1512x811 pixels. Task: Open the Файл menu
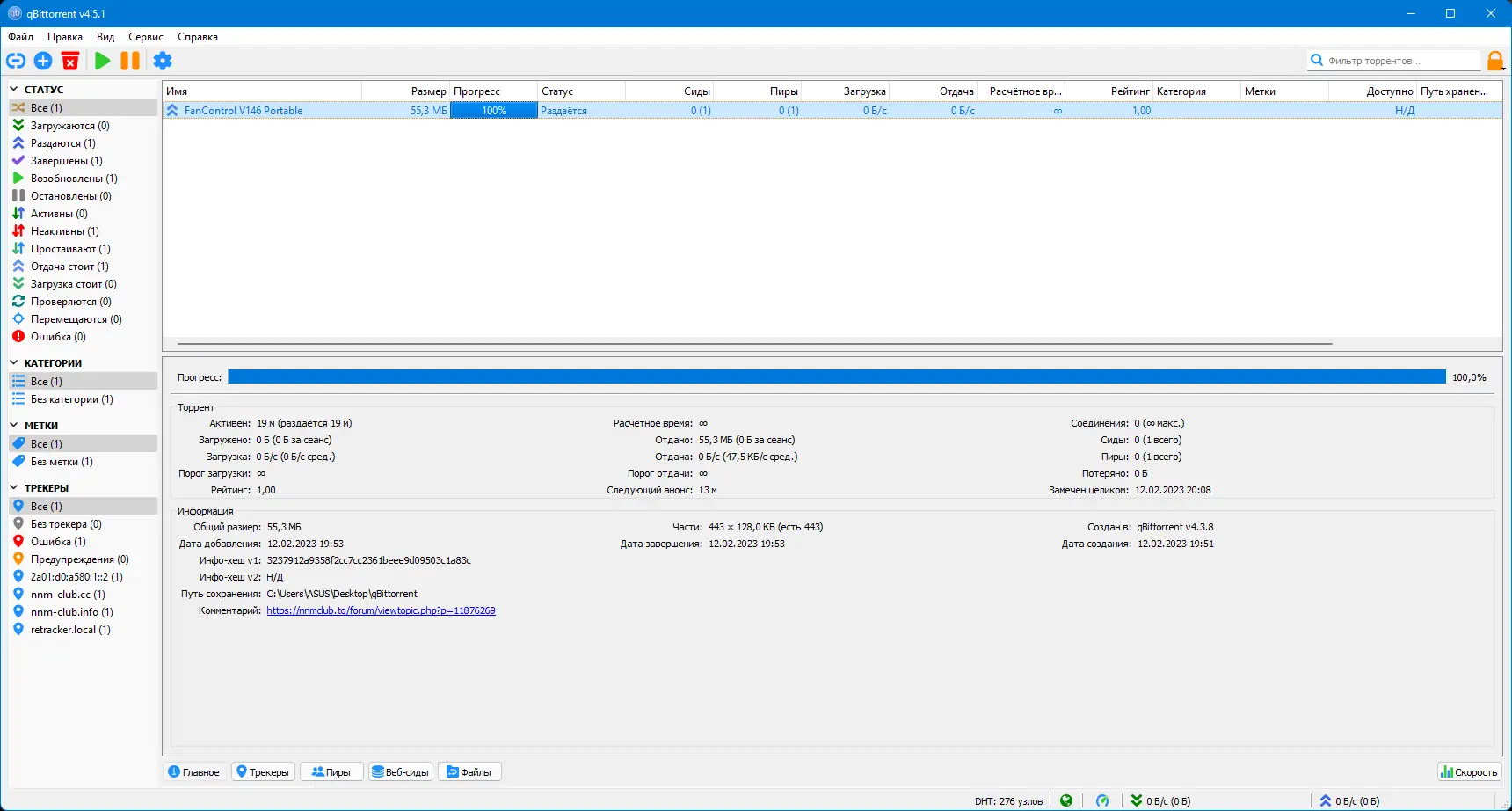click(x=20, y=37)
